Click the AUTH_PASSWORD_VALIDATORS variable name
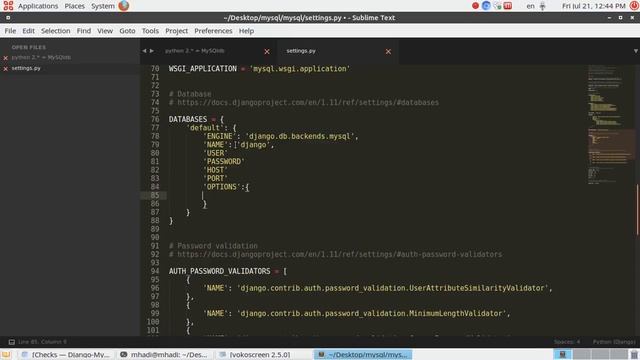Screen dimensions: 640x360 [x=220, y=271]
